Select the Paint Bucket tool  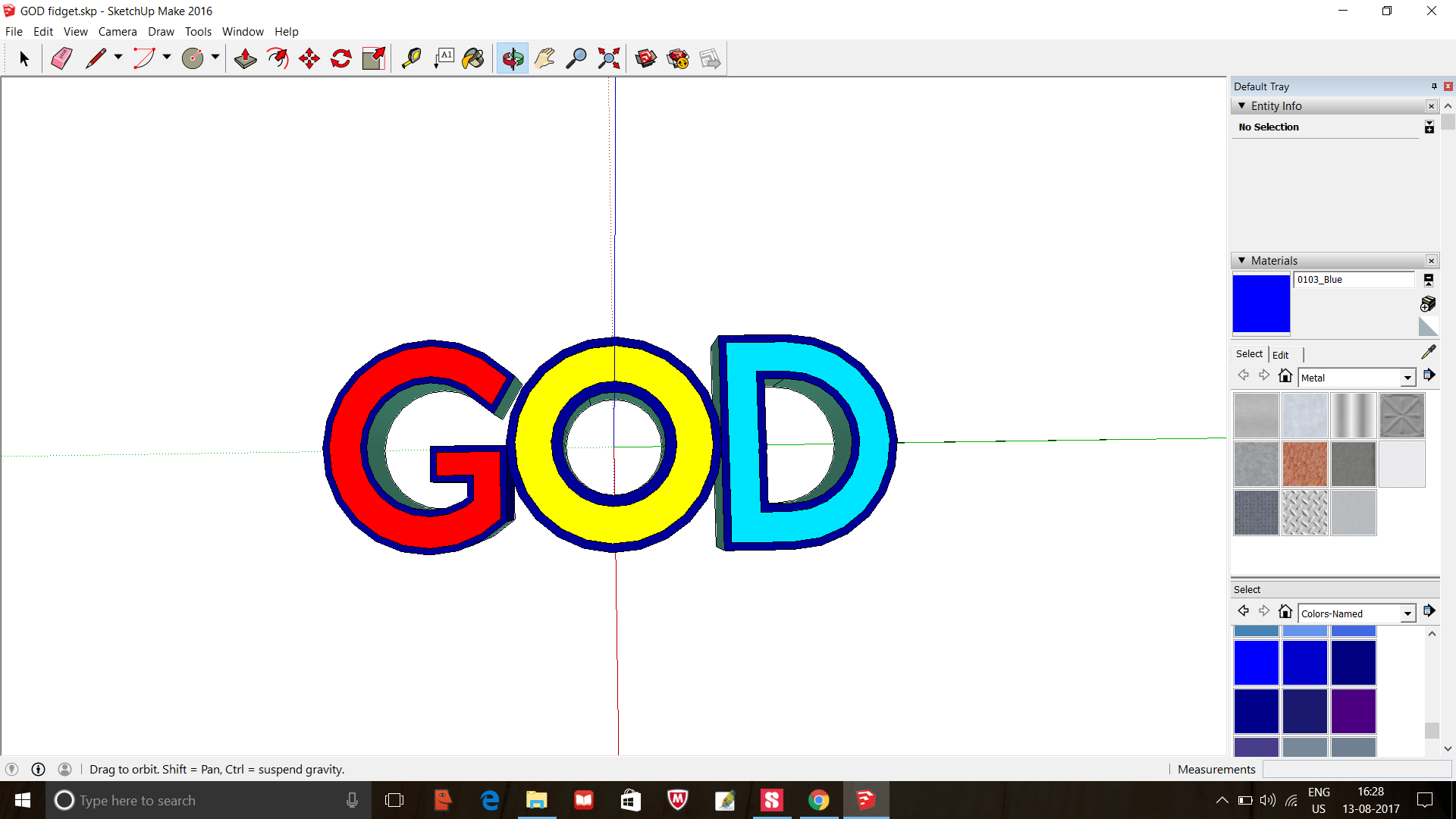(x=475, y=58)
